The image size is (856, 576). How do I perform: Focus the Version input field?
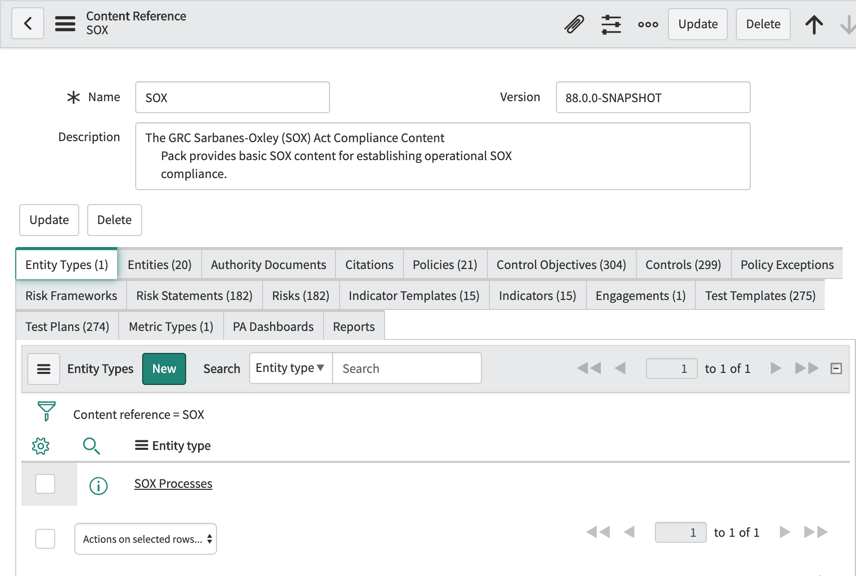point(653,97)
